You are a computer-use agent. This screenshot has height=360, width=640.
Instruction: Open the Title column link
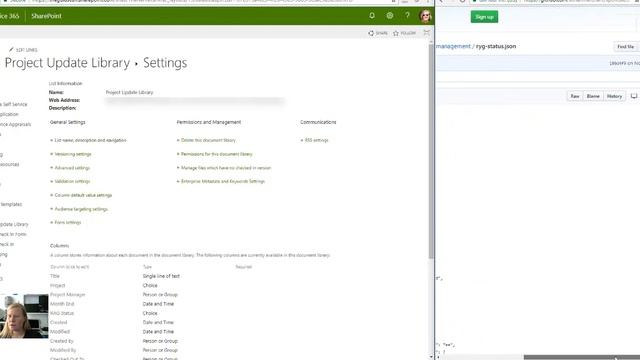click(55, 276)
